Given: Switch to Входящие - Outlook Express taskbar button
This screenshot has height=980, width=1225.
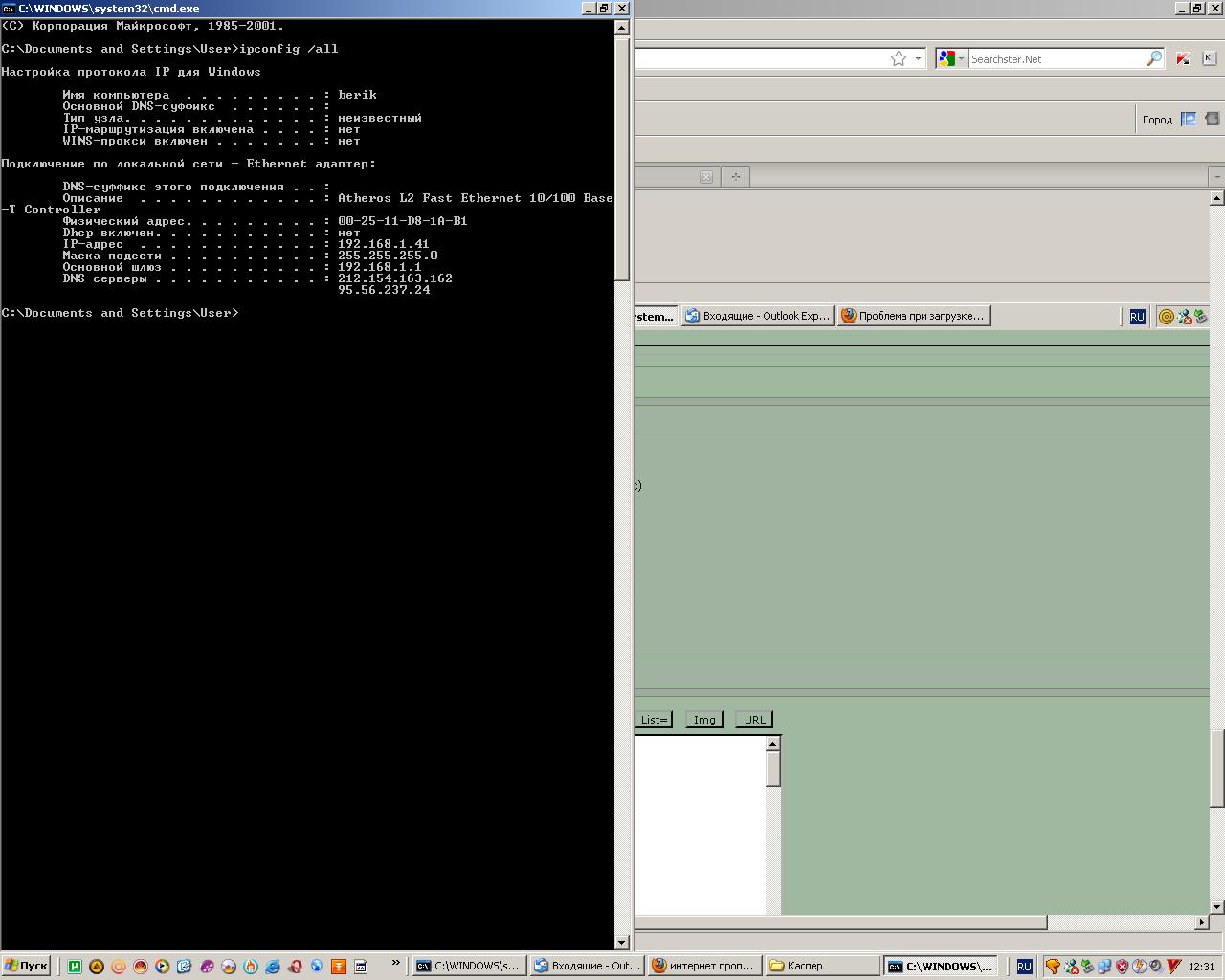Looking at the screenshot, I should click(587, 966).
